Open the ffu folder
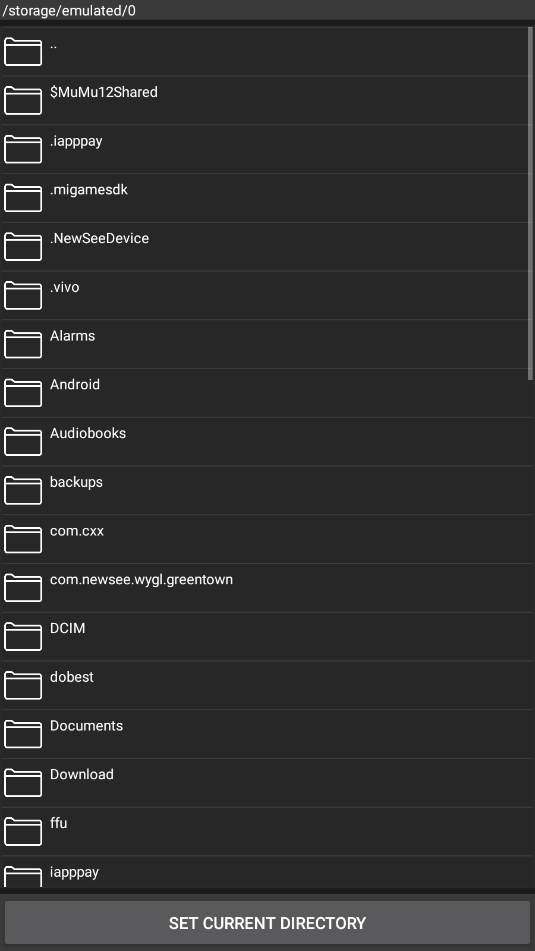The height and width of the screenshot is (951, 535). tap(267, 832)
